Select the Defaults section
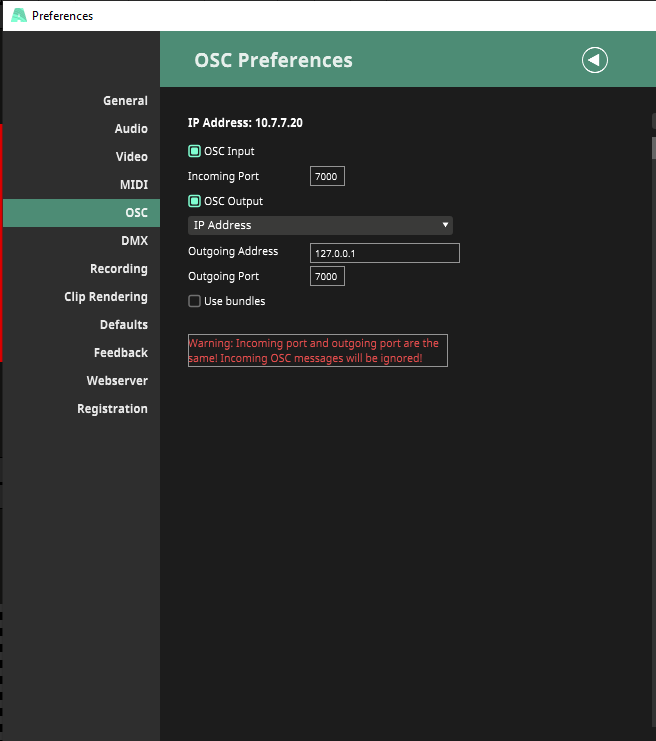Viewport: 656px width, 741px height. 123,325
